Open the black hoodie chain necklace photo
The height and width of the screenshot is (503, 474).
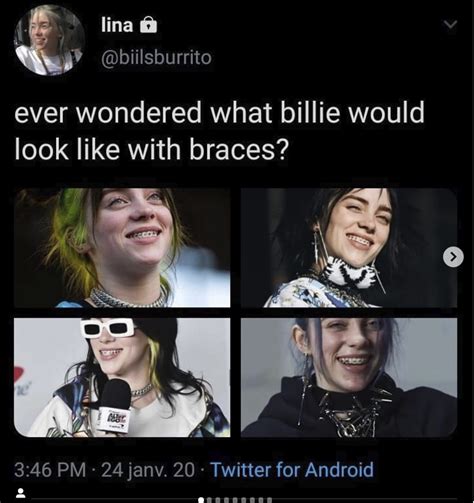coord(349,377)
